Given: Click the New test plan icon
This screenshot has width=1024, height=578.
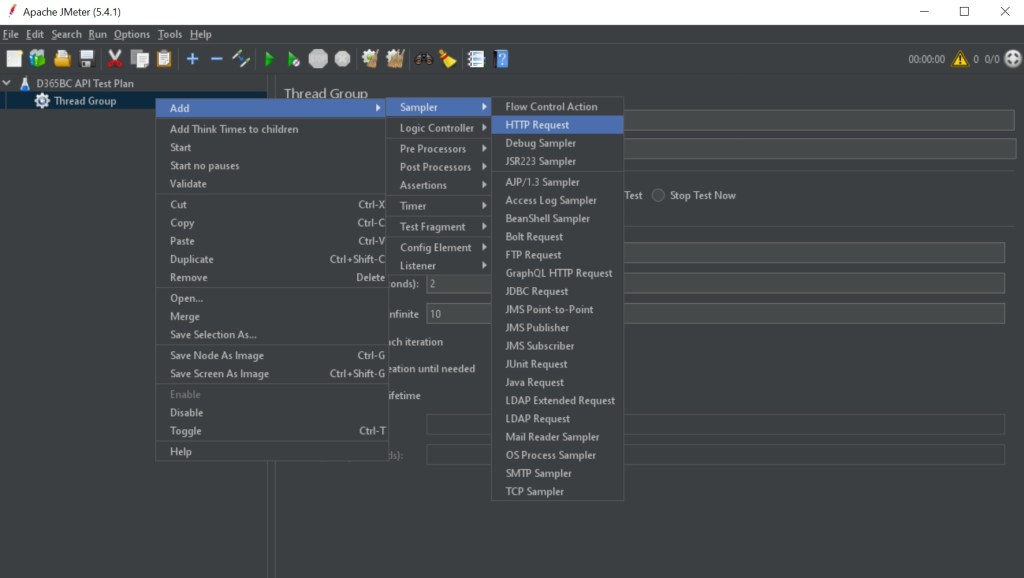Looking at the screenshot, I should click(x=13, y=59).
